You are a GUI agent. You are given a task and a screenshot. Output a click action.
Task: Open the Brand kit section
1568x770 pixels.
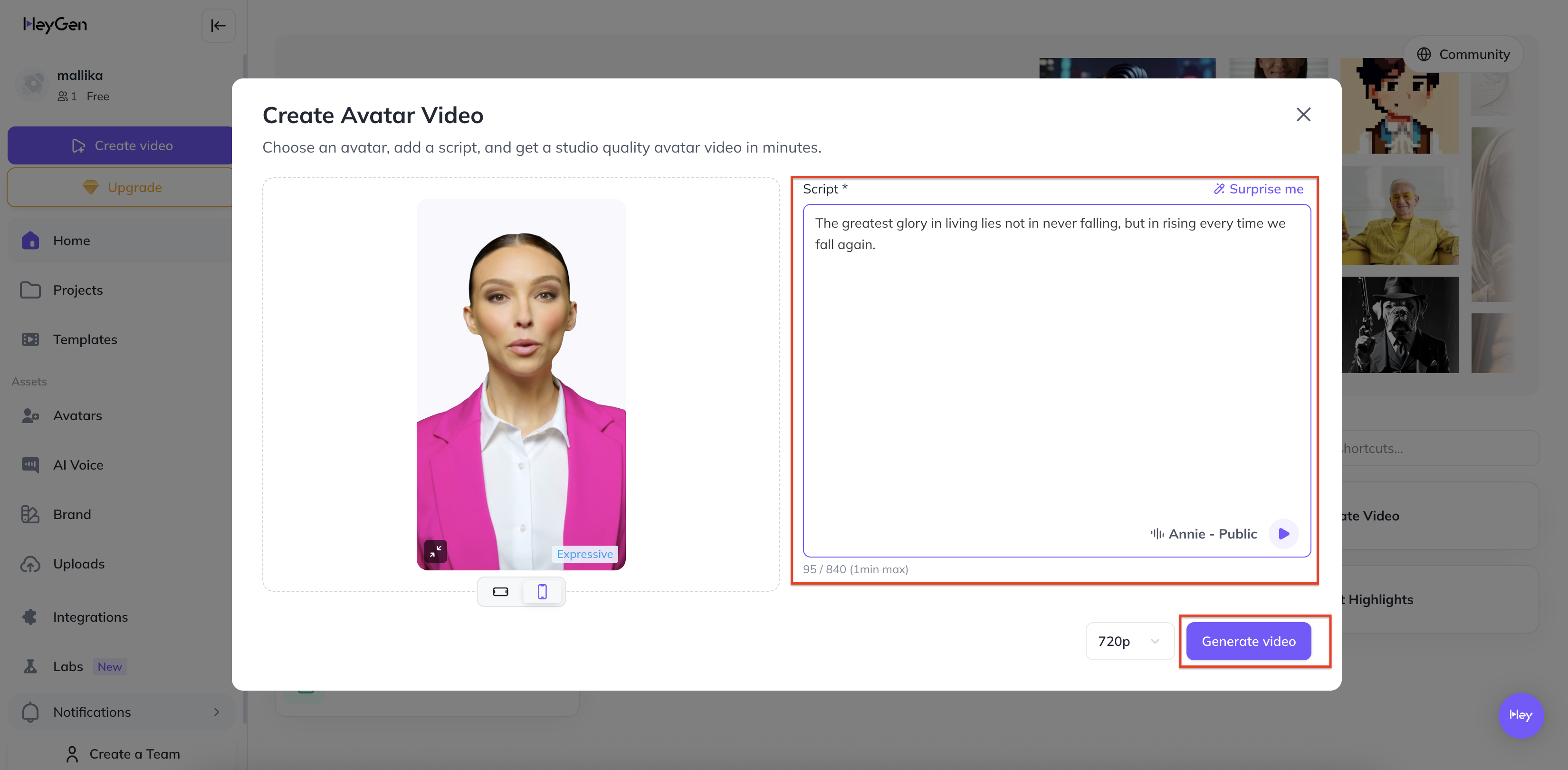72,514
